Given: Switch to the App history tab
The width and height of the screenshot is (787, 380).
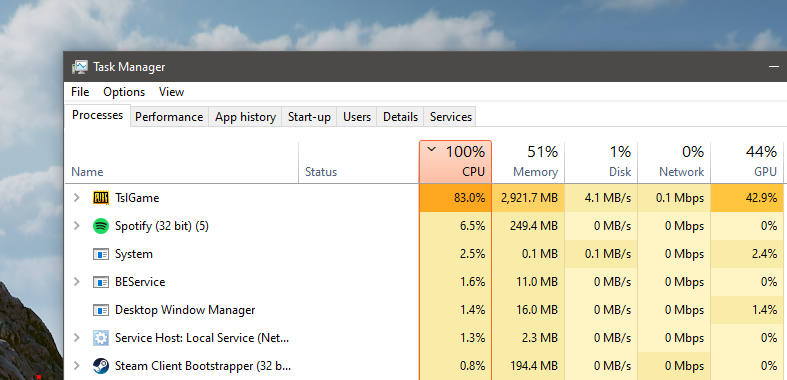Looking at the screenshot, I should 245,117.
